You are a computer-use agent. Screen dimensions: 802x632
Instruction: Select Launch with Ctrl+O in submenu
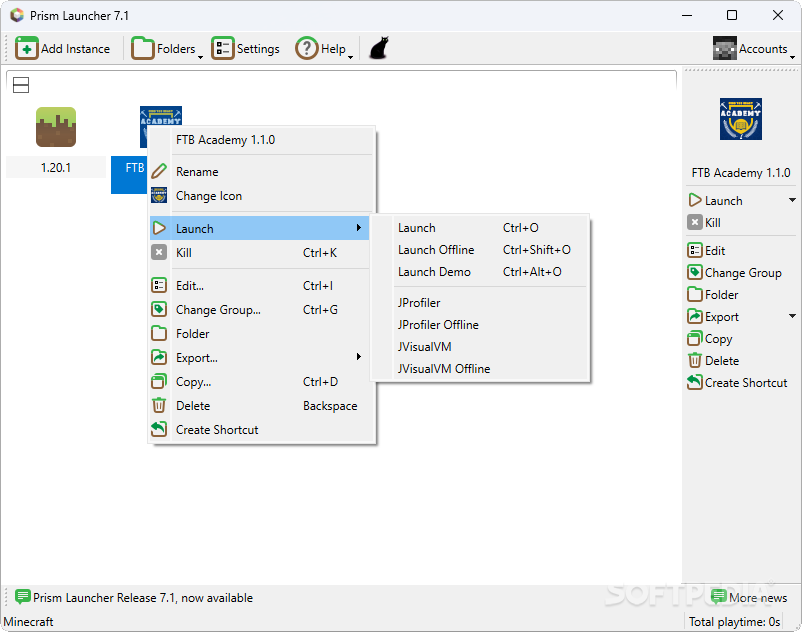pos(480,228)
